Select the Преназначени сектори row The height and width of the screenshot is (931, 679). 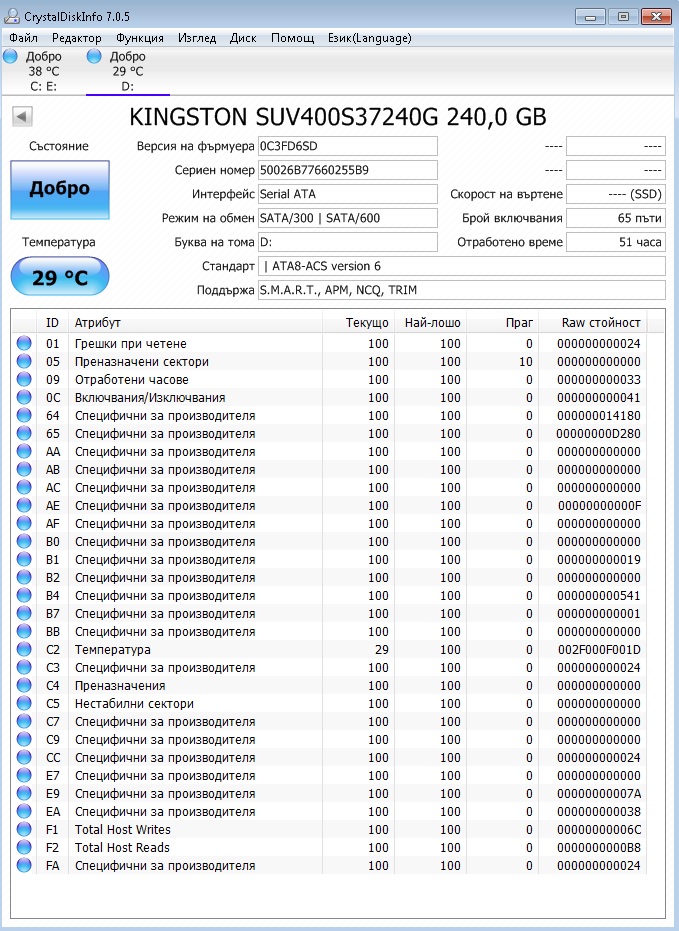[x=329, y=361]
